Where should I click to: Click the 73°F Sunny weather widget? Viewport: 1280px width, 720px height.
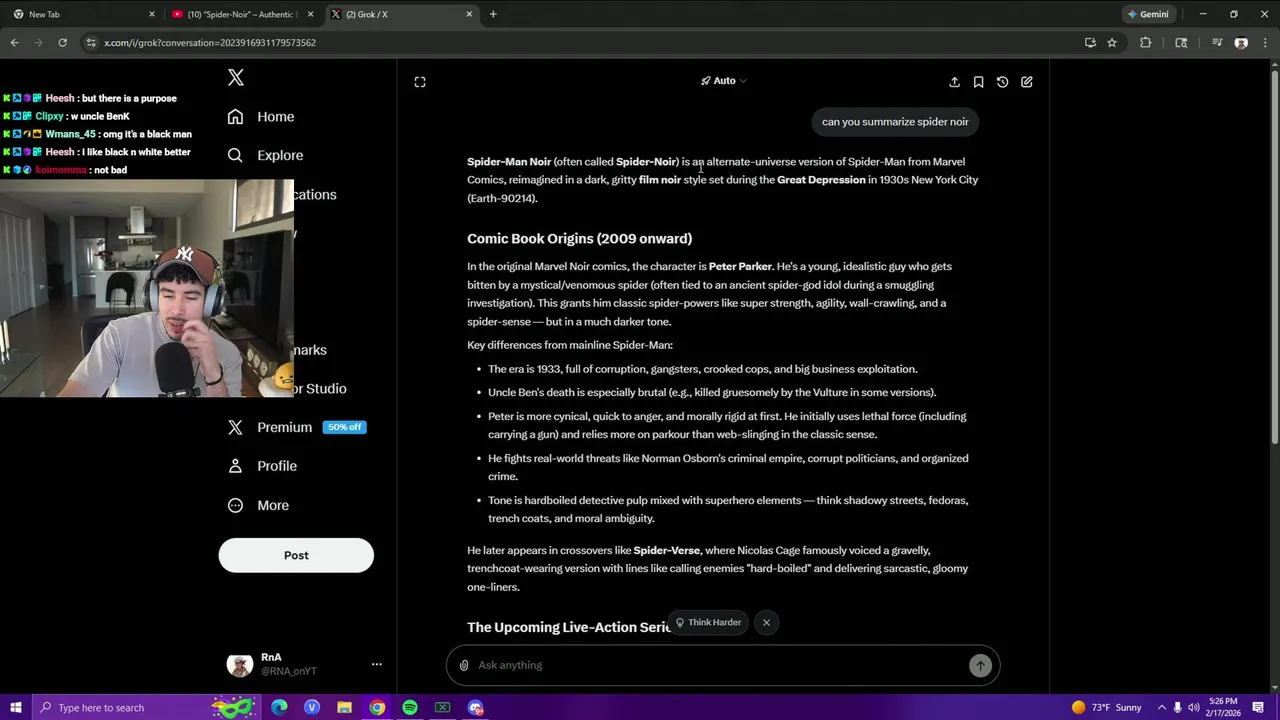(x=1106, y=707)
